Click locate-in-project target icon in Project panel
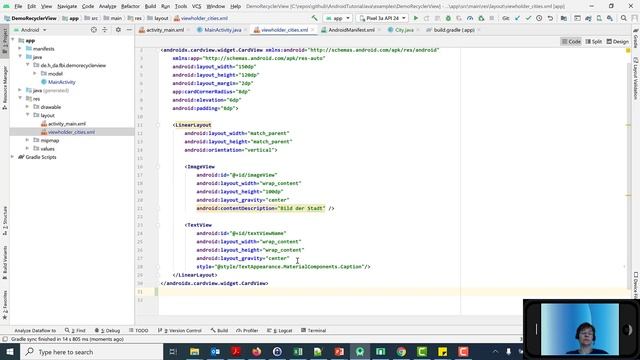This screenshot has height=360, width=640. pyautogui.click(x=93, y=30)
